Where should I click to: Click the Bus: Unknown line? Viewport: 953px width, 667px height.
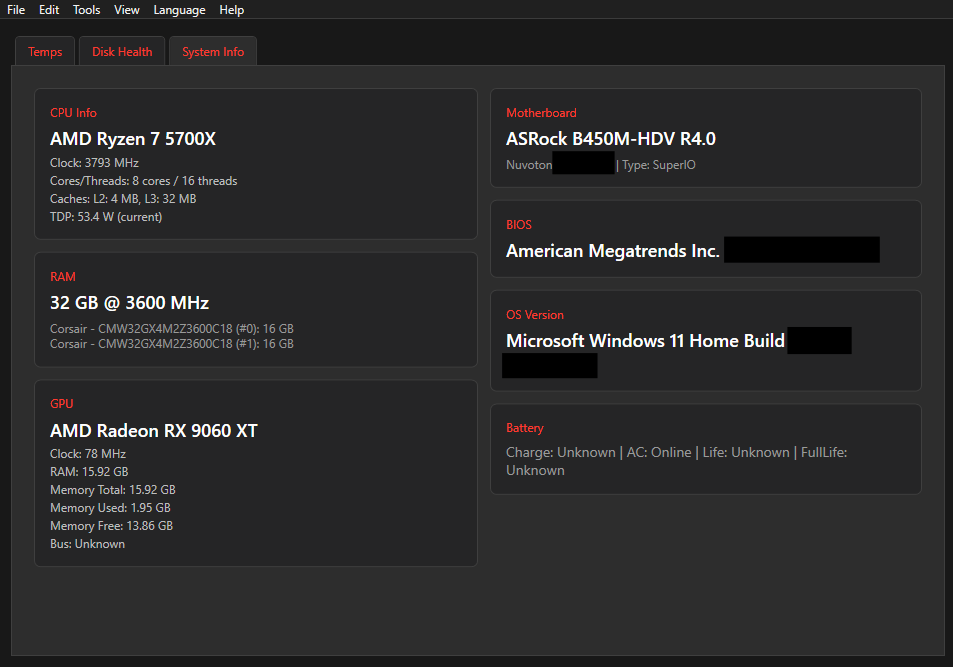88,544
